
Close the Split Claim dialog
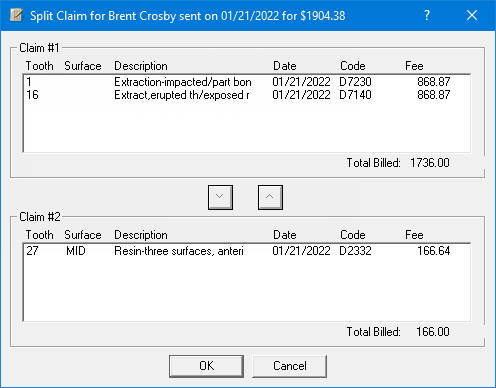click(x=472, y=15)
